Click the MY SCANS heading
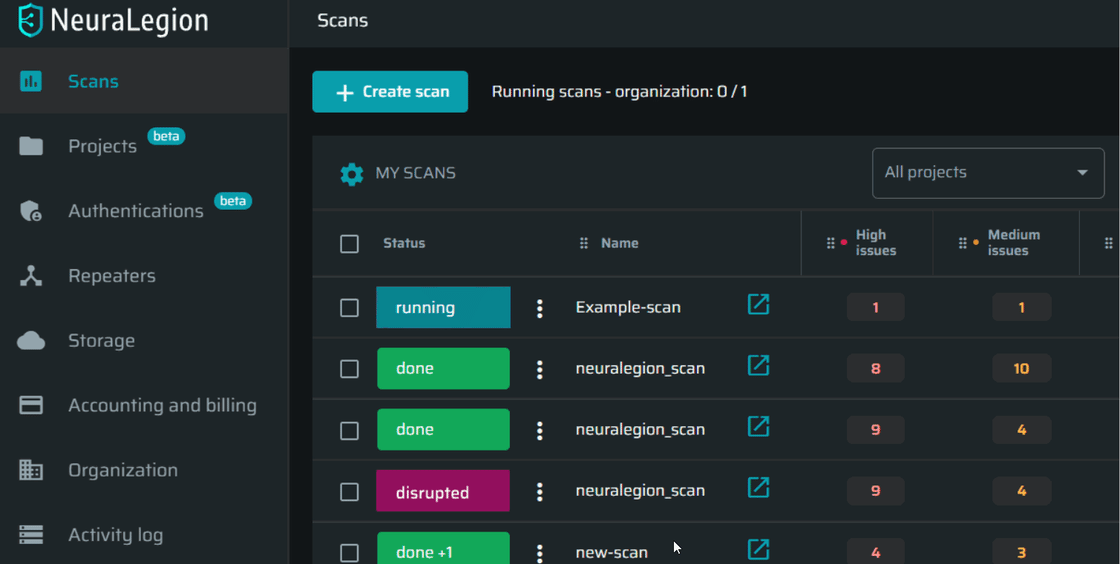Viewport: 1120px width, 564px height. pyautogui.click(x=416, y=173)
